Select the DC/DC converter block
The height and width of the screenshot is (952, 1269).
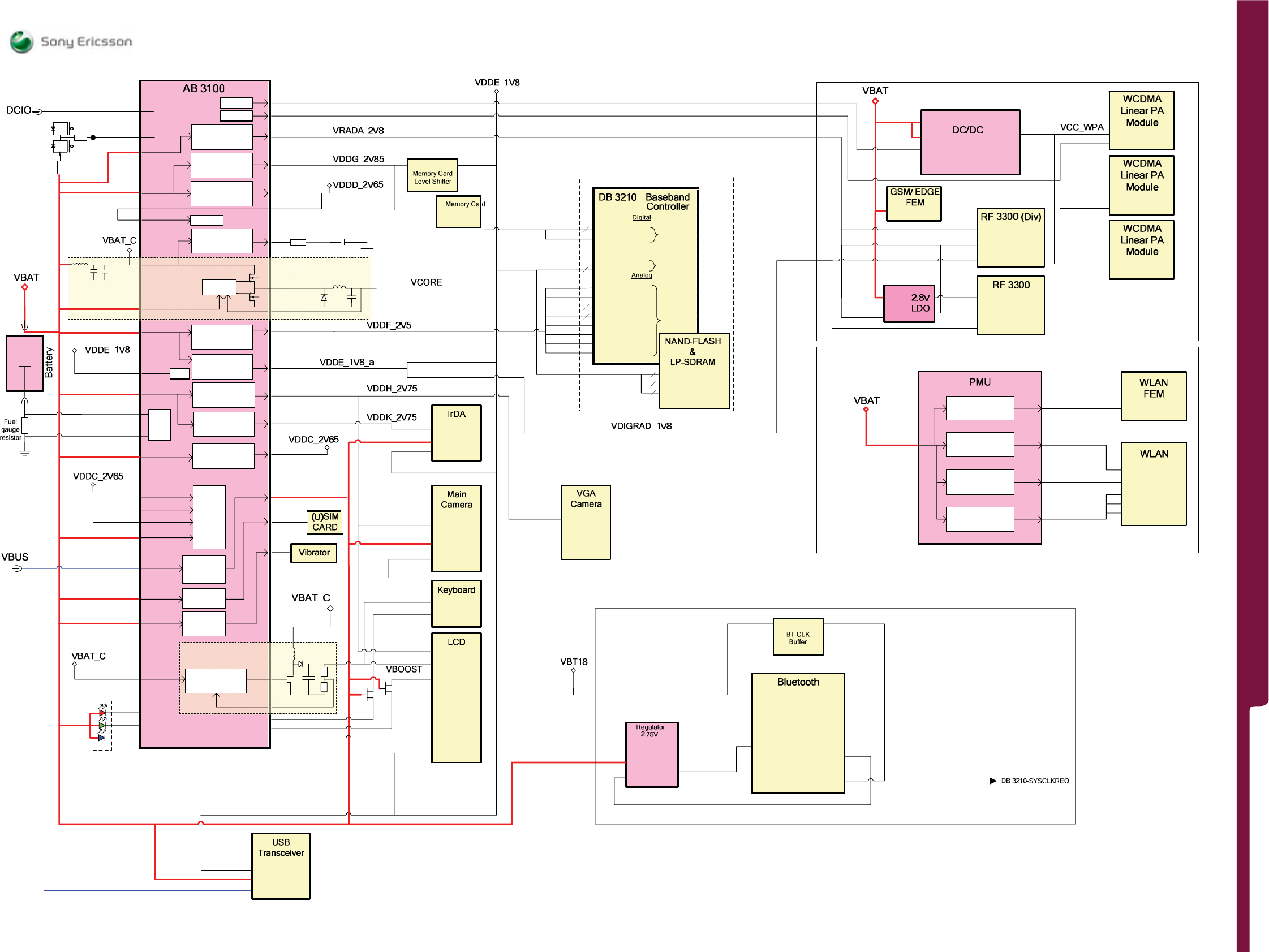(x=970, y=142)
